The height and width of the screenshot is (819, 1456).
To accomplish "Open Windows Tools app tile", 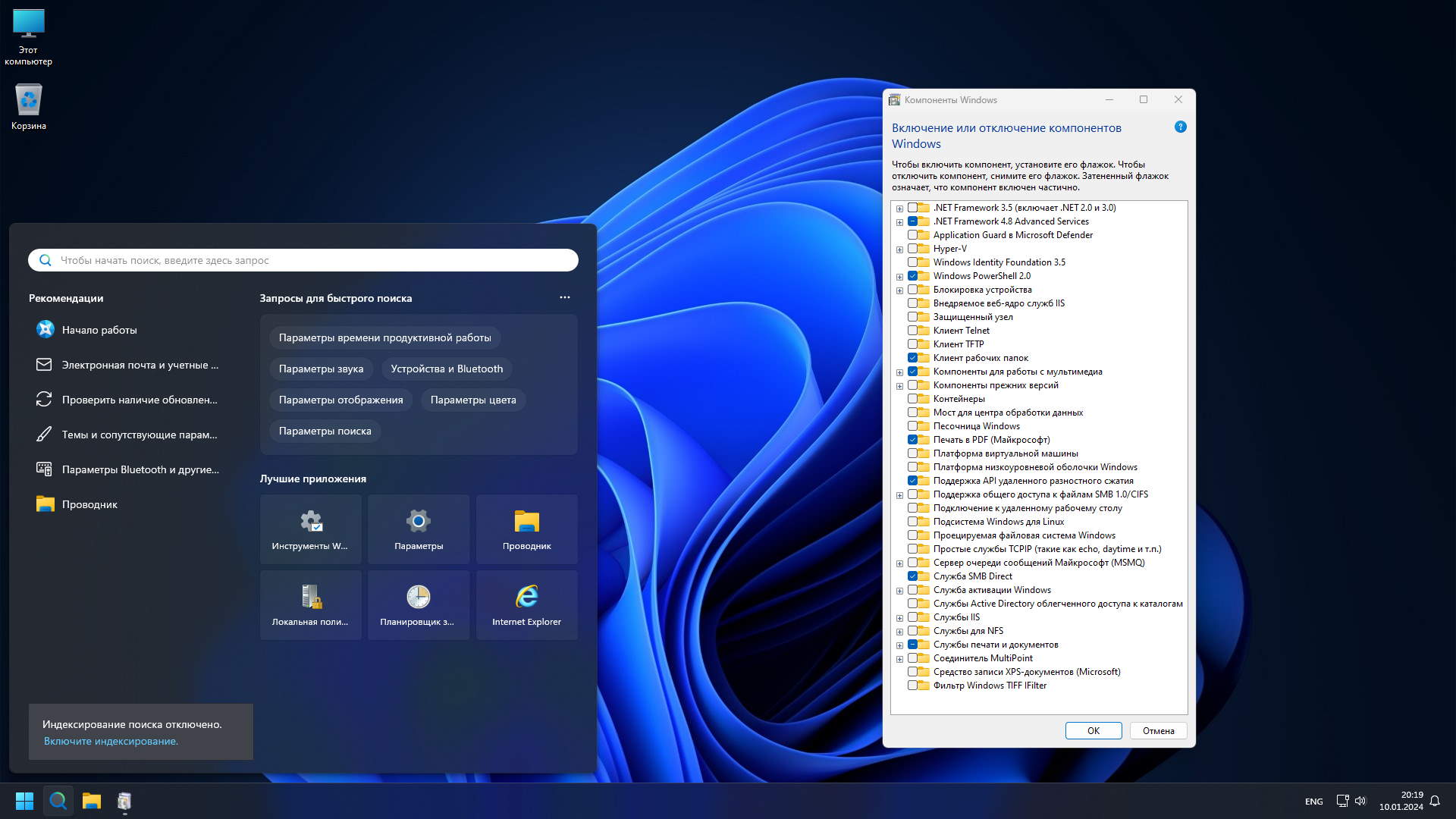I will click(310, 529).
